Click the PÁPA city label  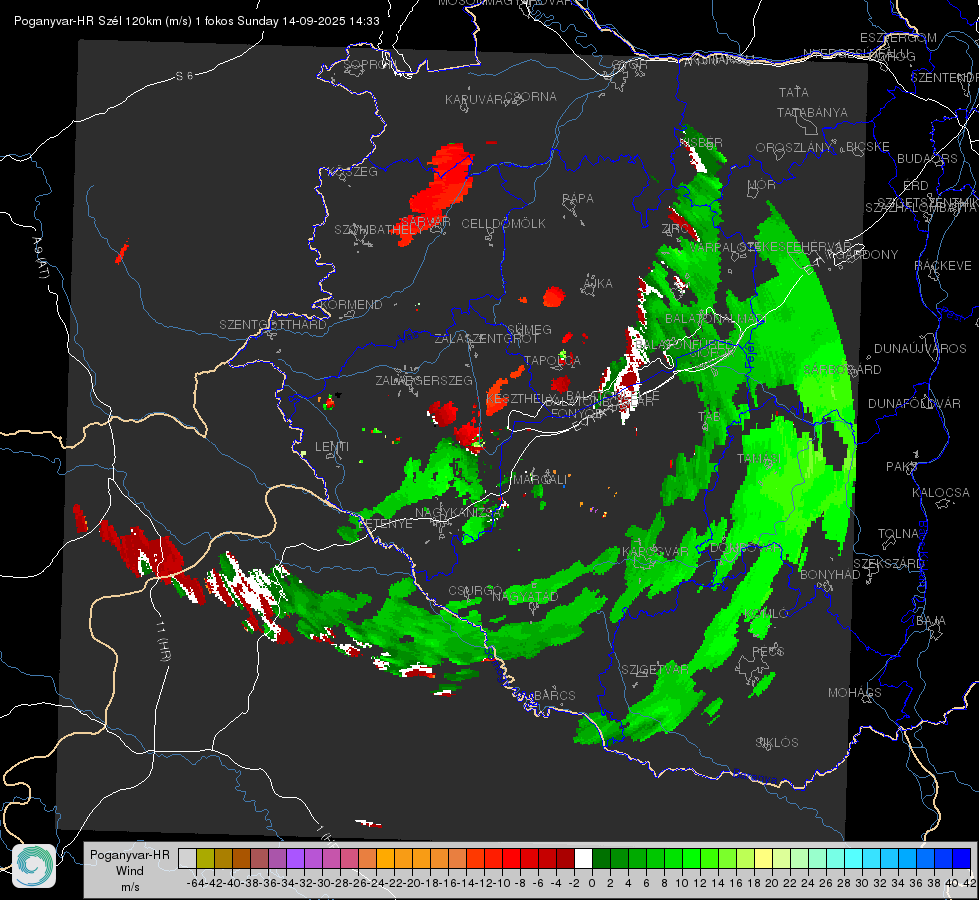(x=578, y=199)
